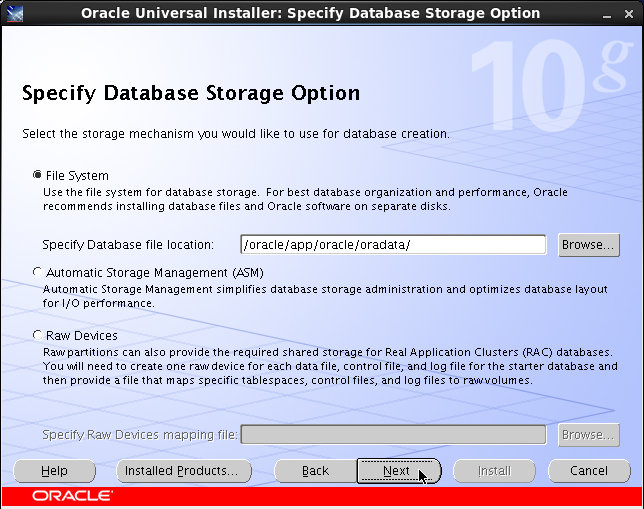Minimize the Oracle Universal Installer window

point(607,14)
